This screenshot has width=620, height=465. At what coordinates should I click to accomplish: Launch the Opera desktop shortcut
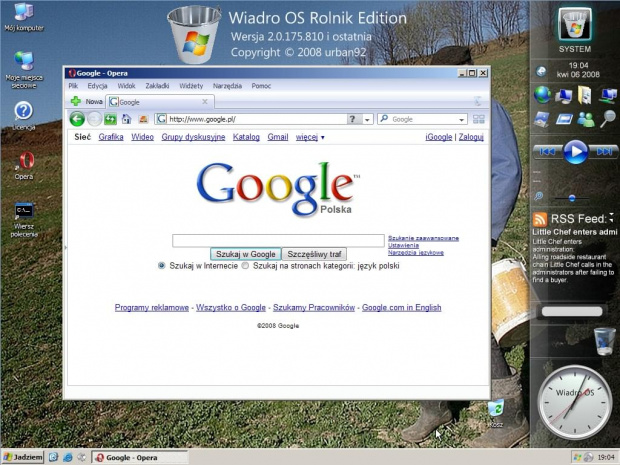(24, 166)
